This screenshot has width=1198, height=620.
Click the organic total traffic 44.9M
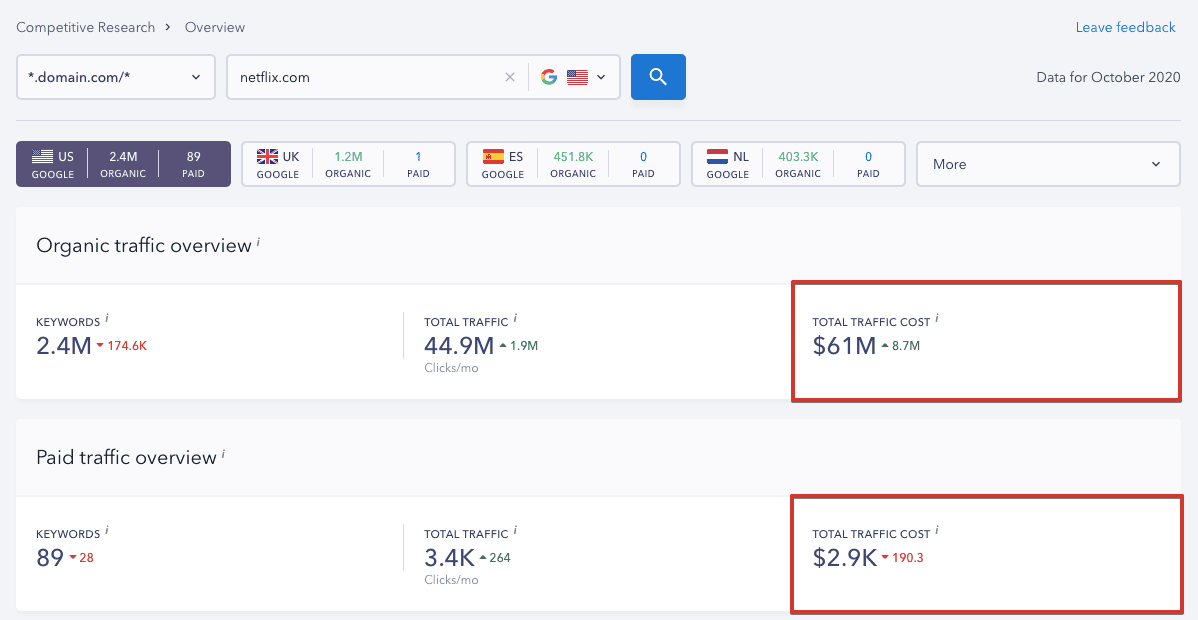click(459, 346)
